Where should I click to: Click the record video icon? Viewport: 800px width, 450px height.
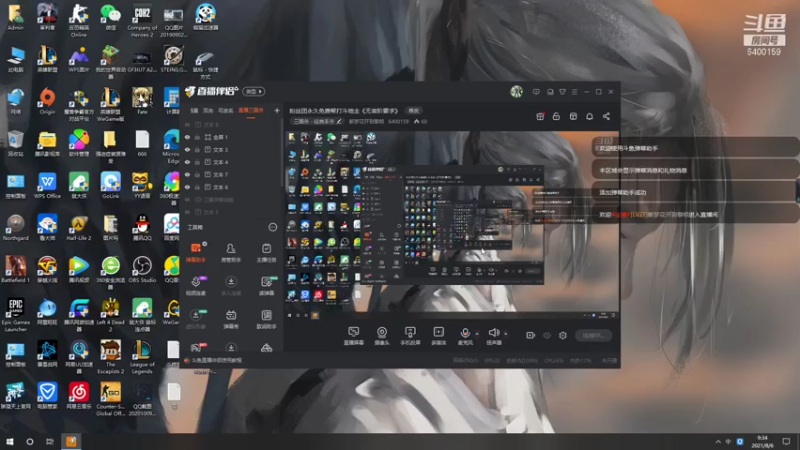click(x=531, y=335)
